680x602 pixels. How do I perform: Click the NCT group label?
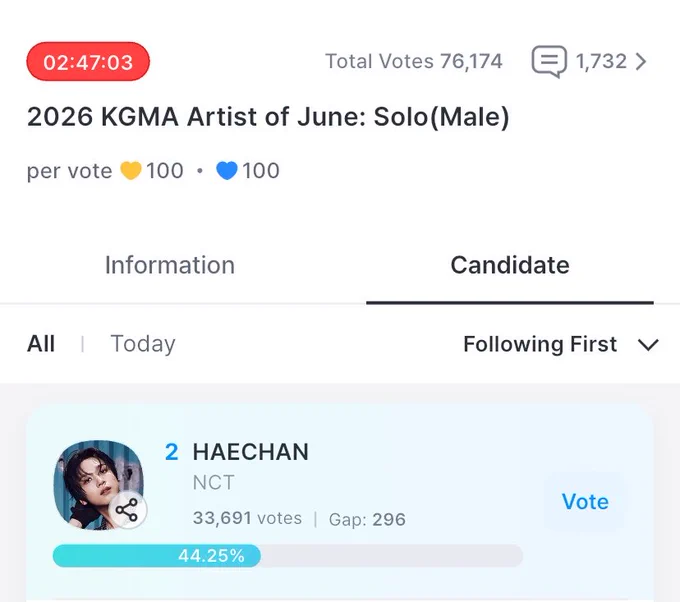tap(213, 482)
